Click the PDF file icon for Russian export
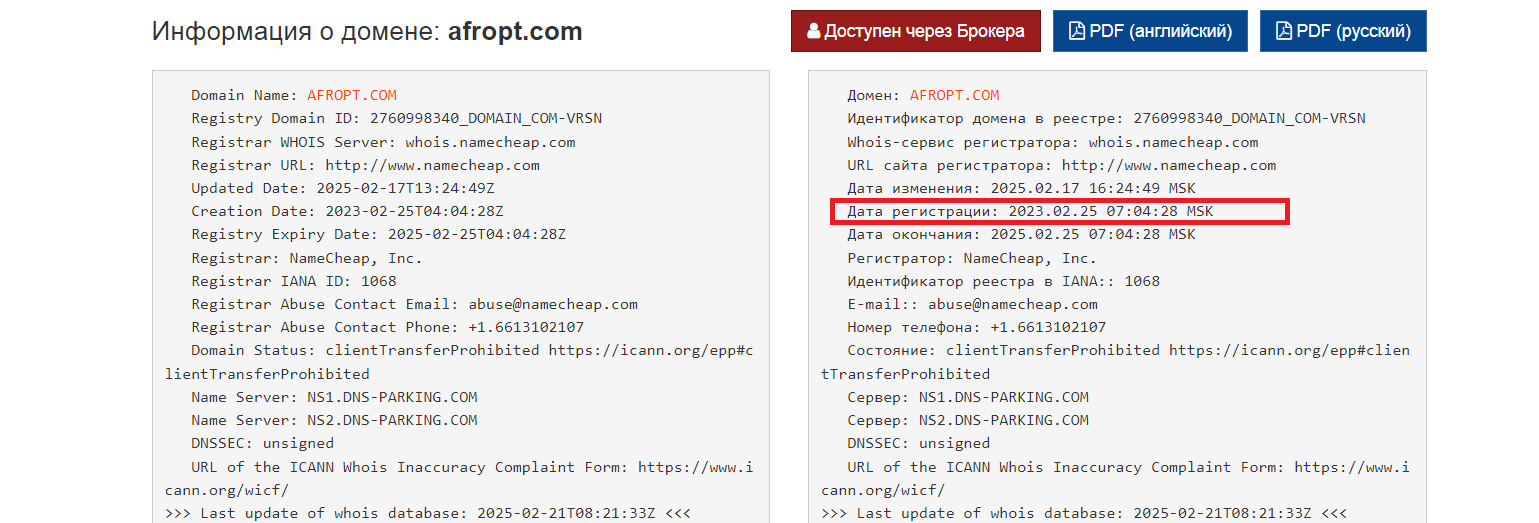This screenshot has width=1539, height=523. pos(1284,31)
